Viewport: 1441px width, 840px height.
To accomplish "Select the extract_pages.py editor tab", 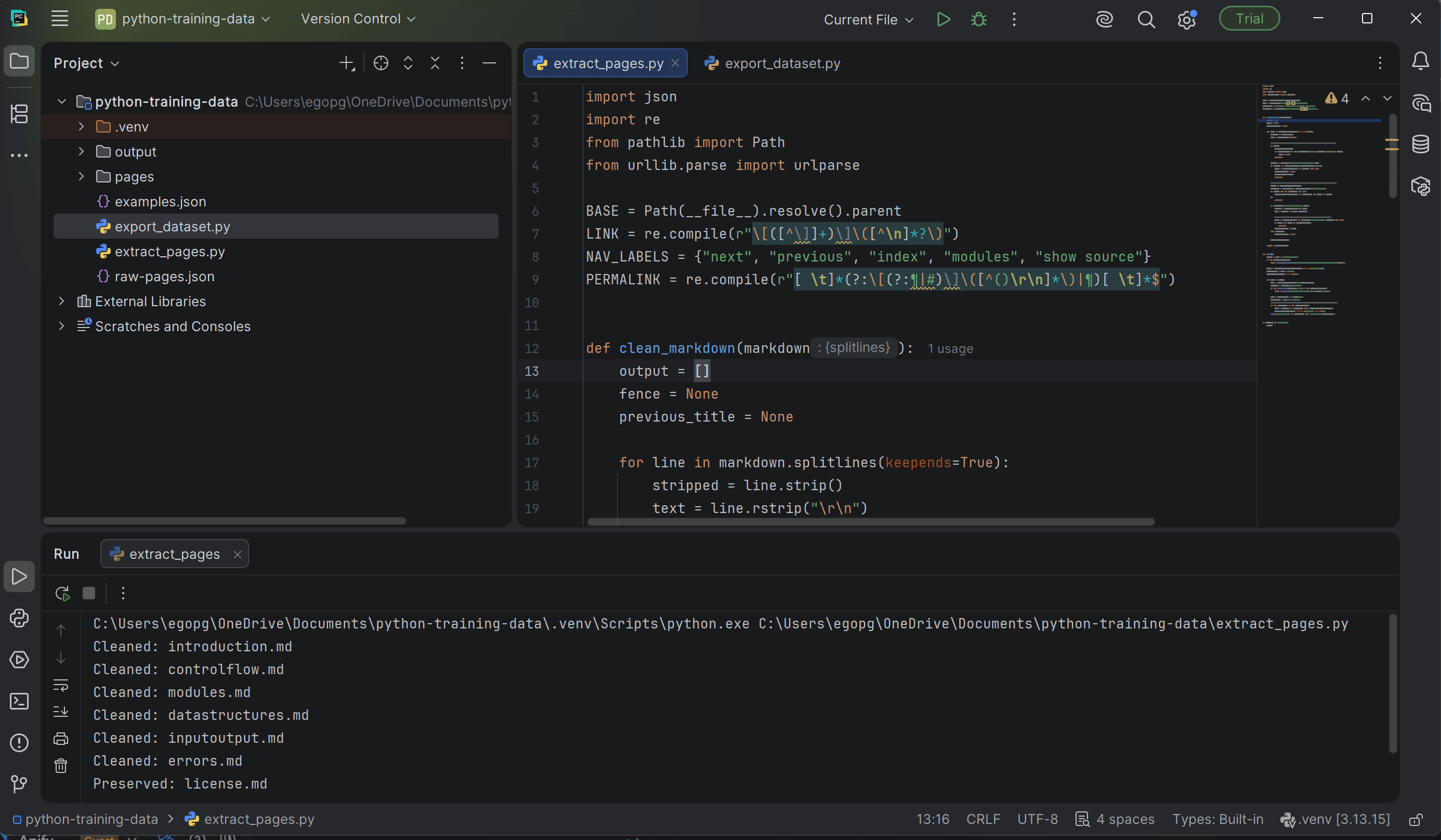I will click(x=605, y=63).
